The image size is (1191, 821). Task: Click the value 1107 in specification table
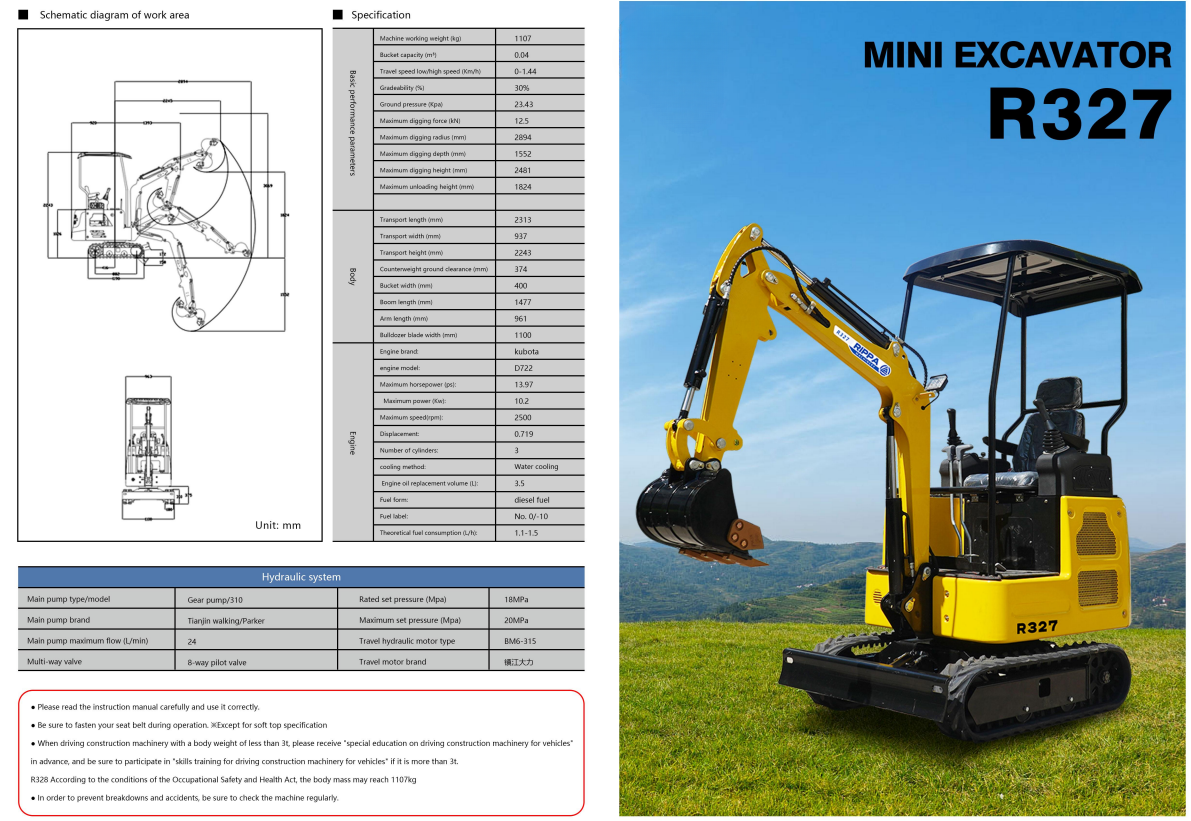[x=523, y=39]
